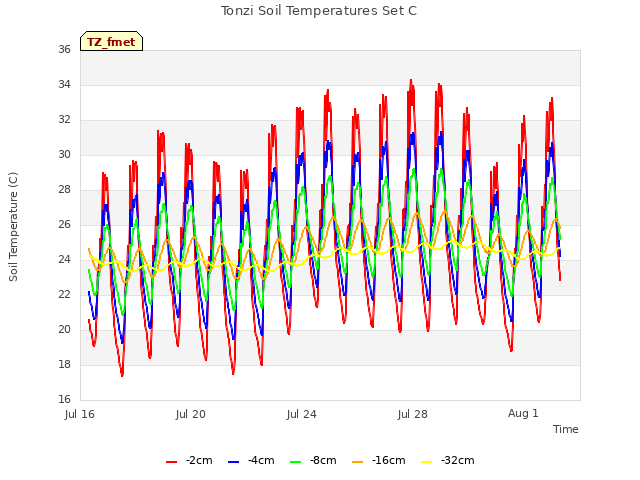Viewport: 640px width, 480px height.
Task: Click the 24 y-axis tick label
Action: (x=64, y=260)
